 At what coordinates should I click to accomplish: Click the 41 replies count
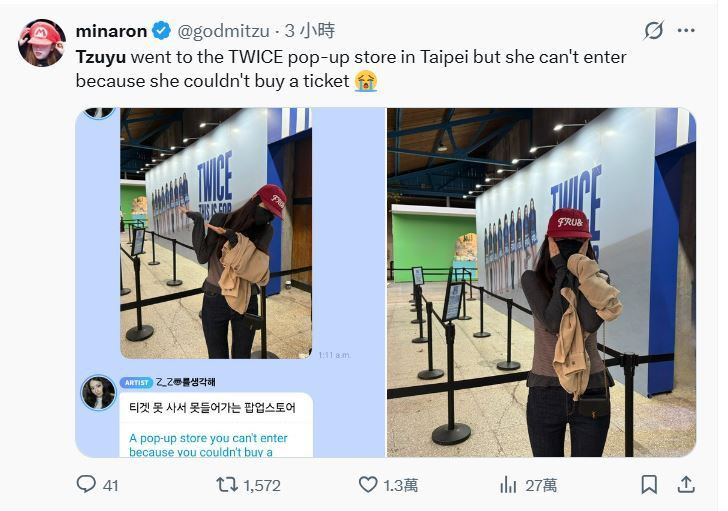[x=110, y=485]
